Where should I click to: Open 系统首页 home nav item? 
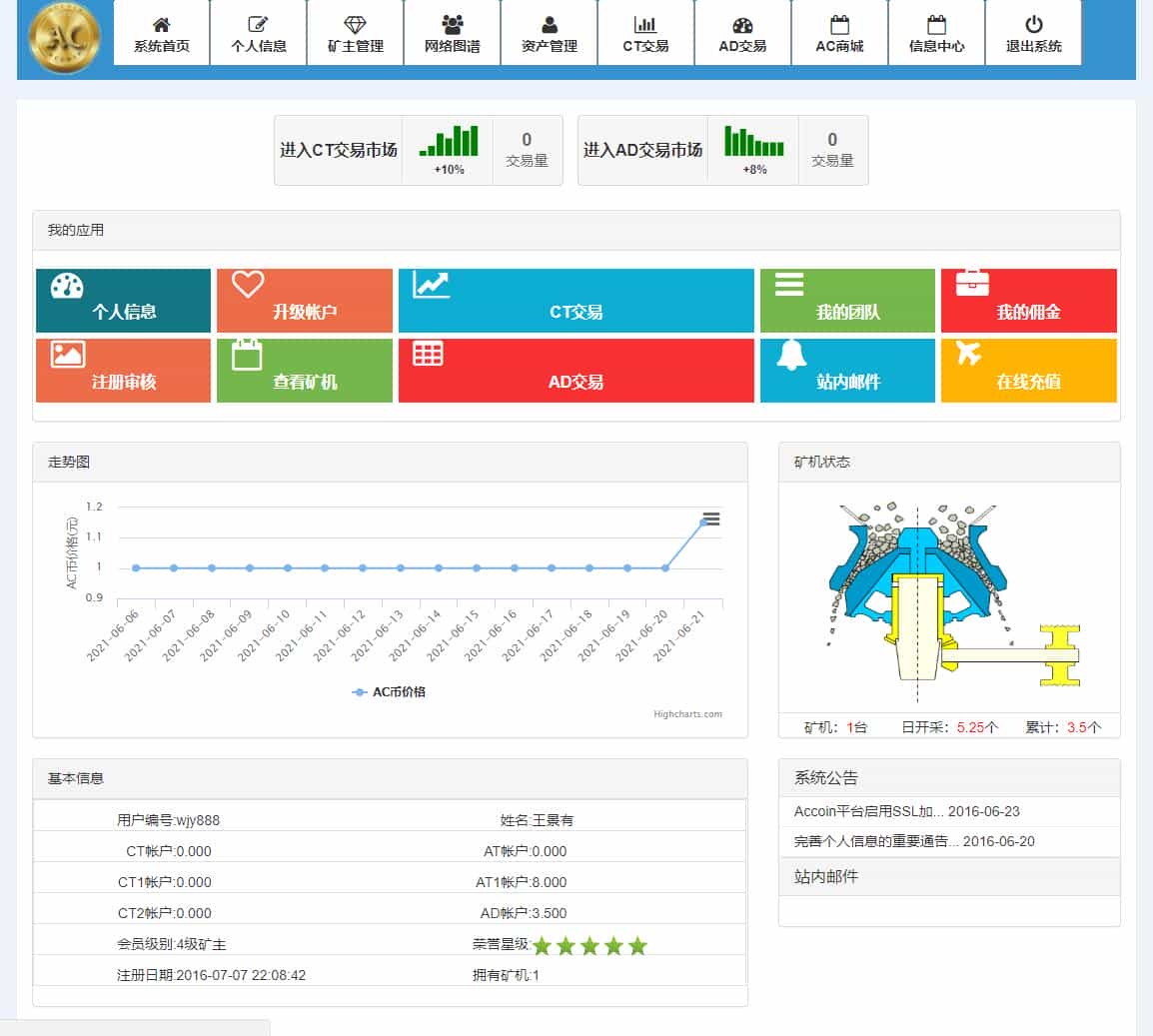pyautogui.click(x=162, y=33)
